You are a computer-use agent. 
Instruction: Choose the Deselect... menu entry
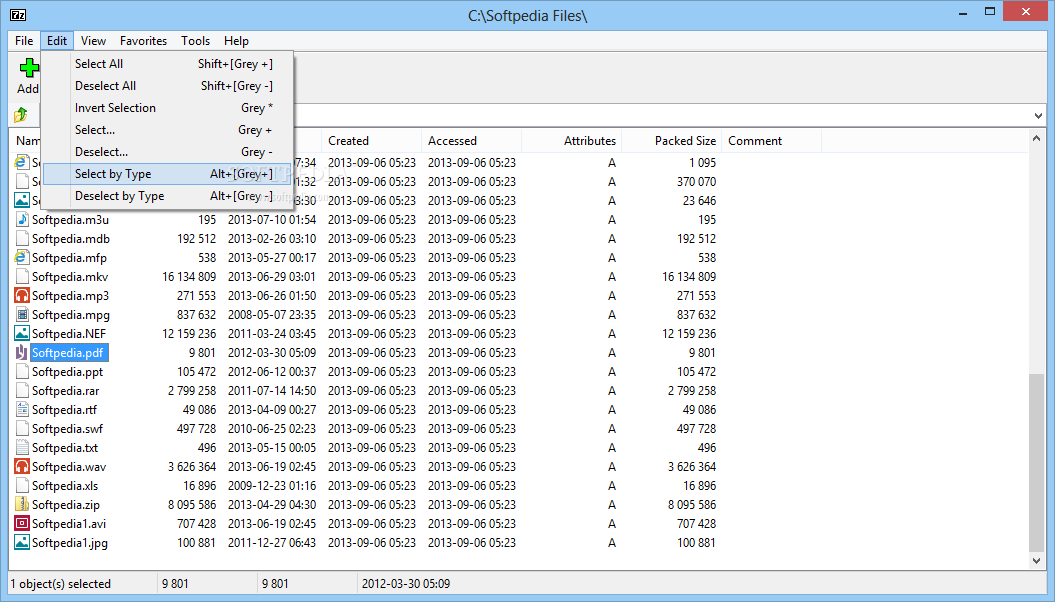click(167, 152)
